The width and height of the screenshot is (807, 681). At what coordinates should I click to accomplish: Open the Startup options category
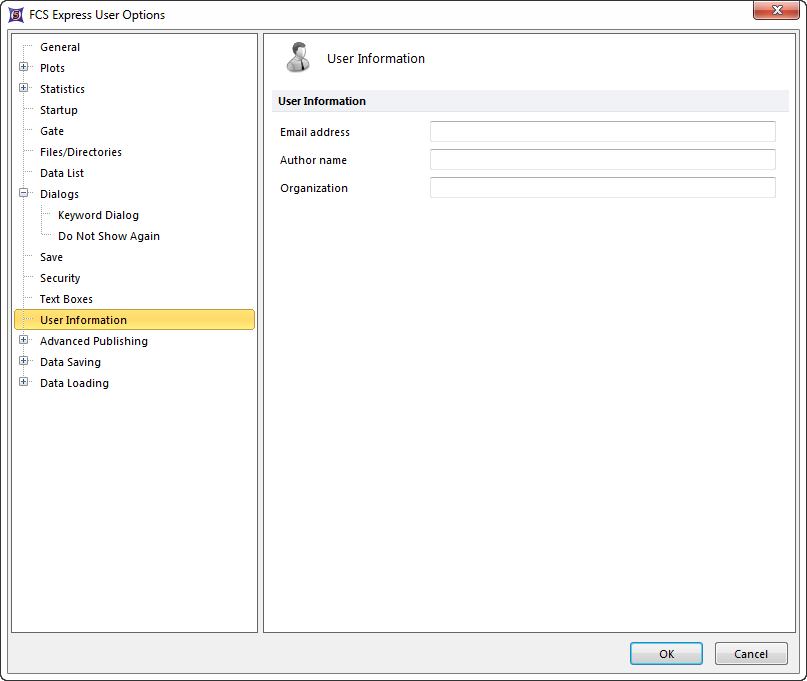(58, 110)
